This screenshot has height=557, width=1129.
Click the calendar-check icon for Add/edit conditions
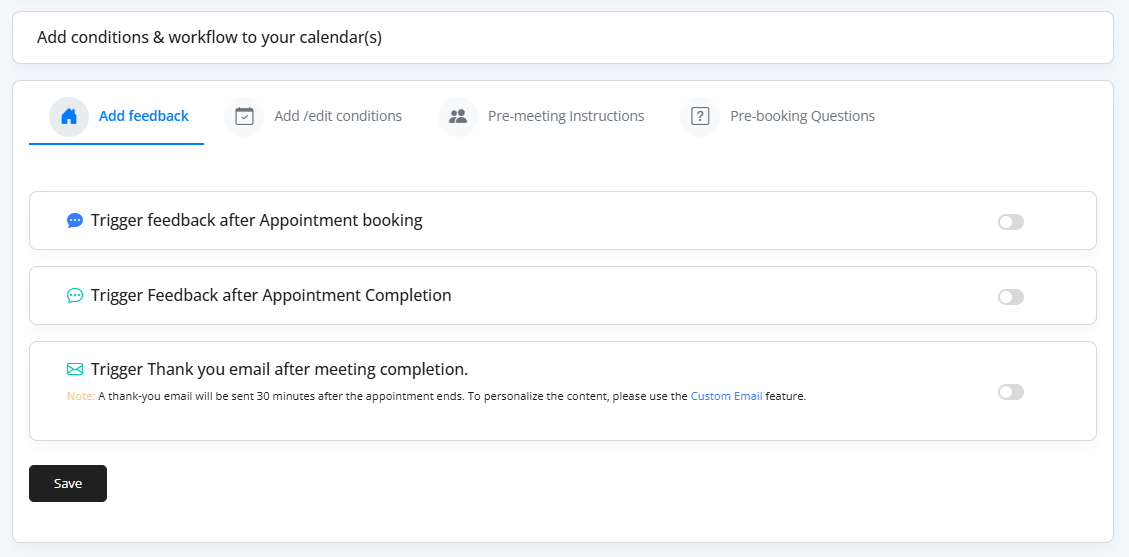pyautogui.click(x=244, y=116)
